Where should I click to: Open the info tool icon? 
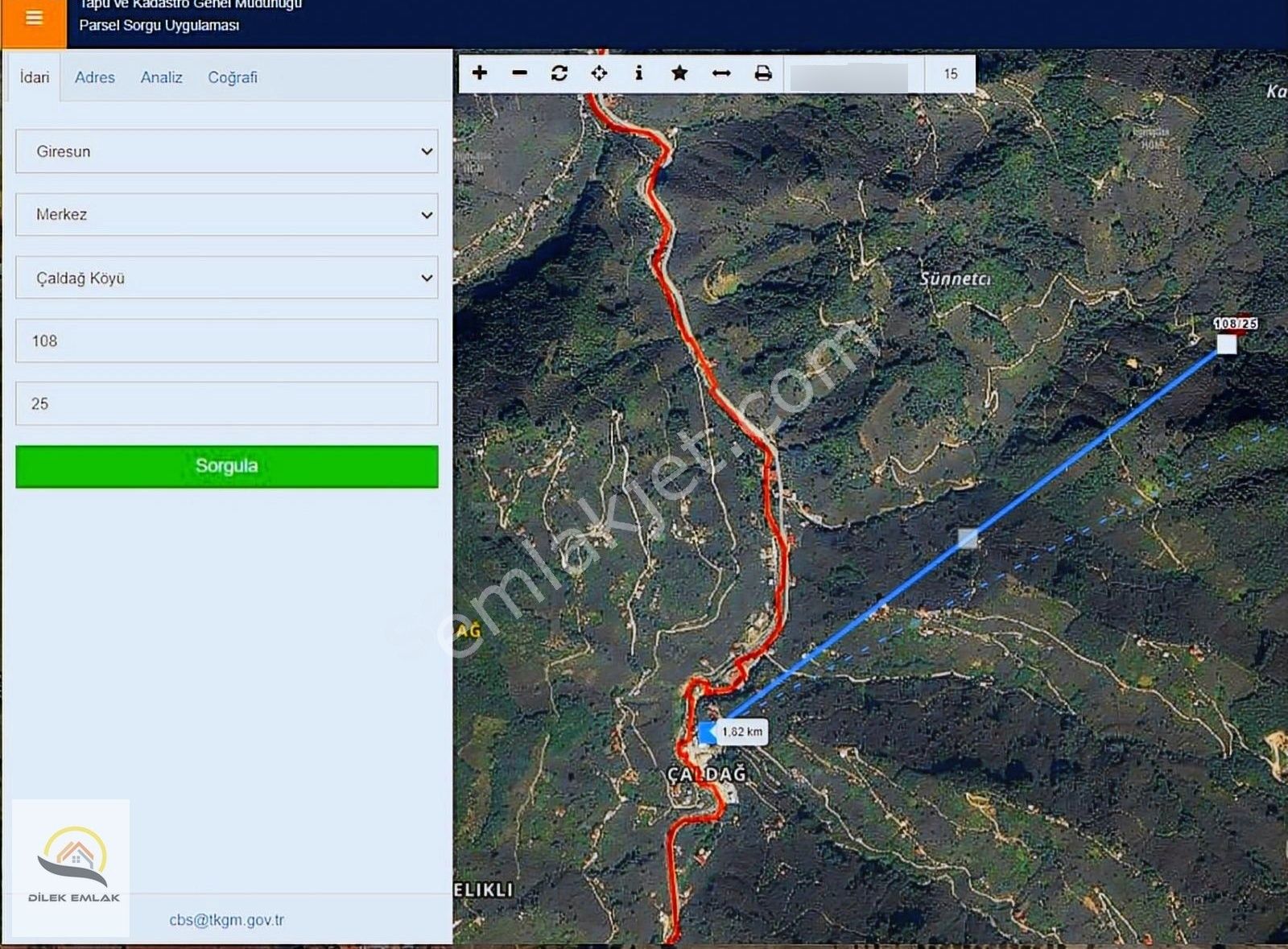[638, 73]
